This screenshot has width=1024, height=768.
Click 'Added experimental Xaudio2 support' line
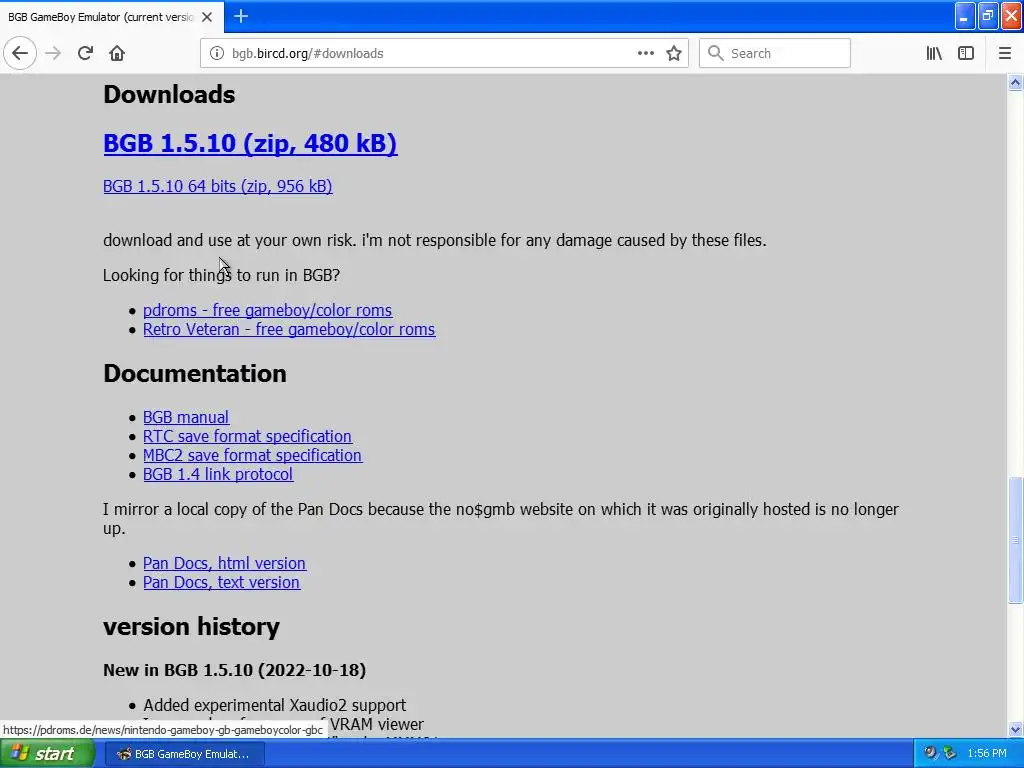[x=274, y=705]
